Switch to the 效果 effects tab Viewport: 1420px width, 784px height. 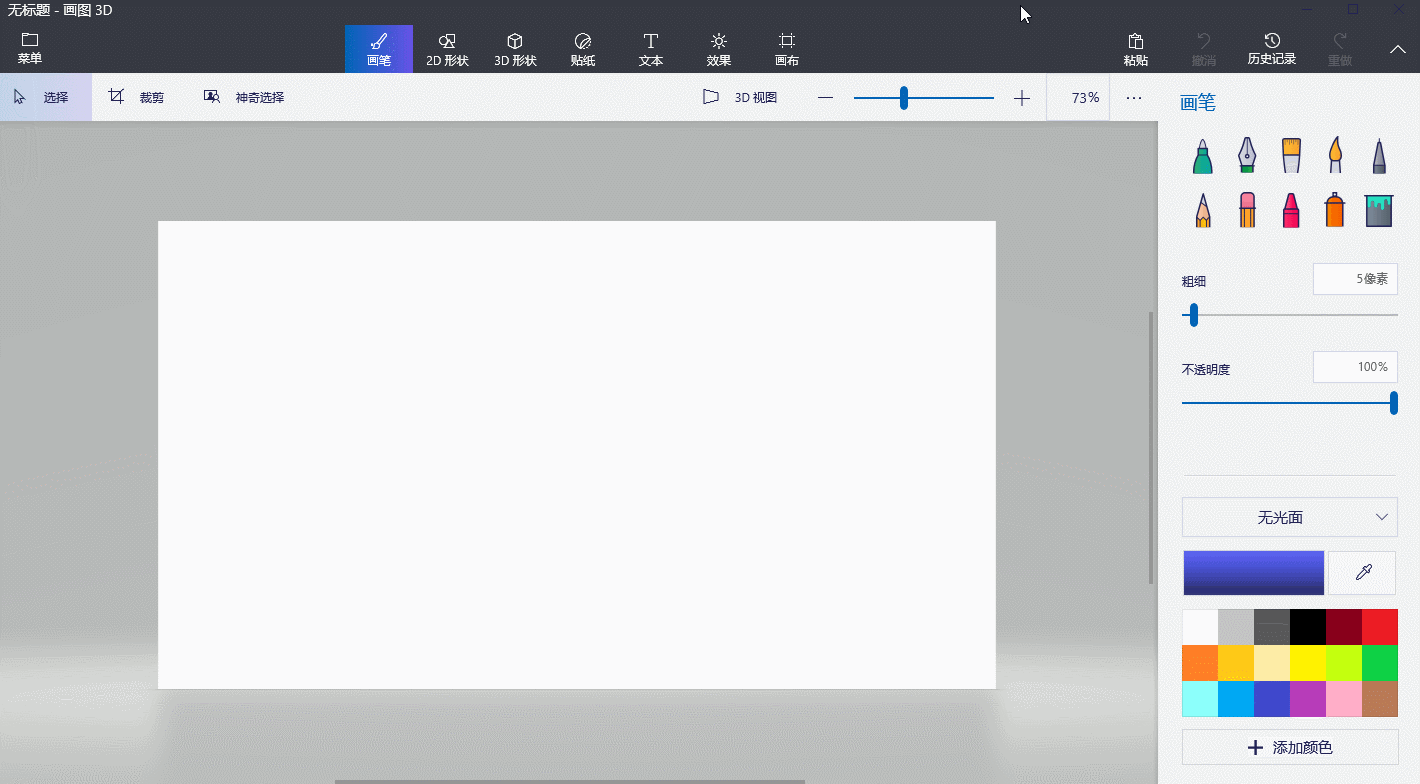tap(719, 49)
